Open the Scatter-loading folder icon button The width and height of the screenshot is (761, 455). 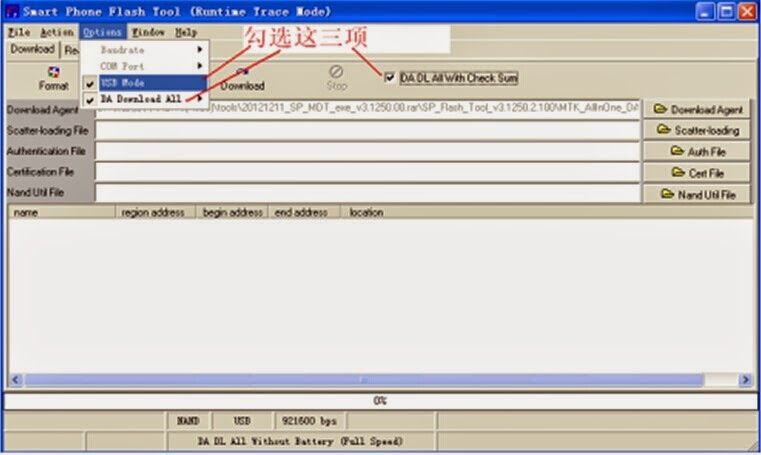pyautogui.click(x=696, y=130)
